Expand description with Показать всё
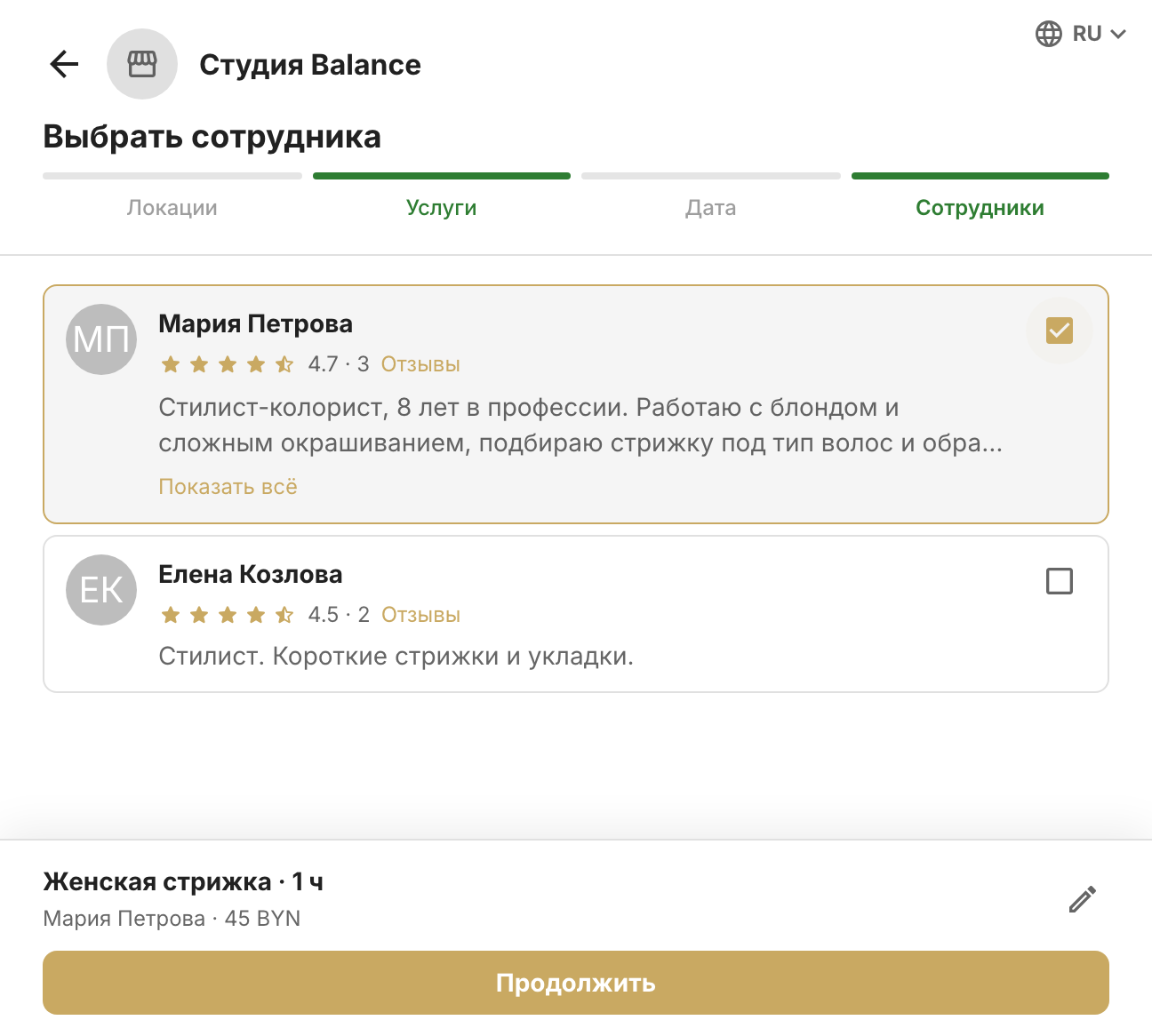The image size is (1152, 1036). click(x=228, y=487)
